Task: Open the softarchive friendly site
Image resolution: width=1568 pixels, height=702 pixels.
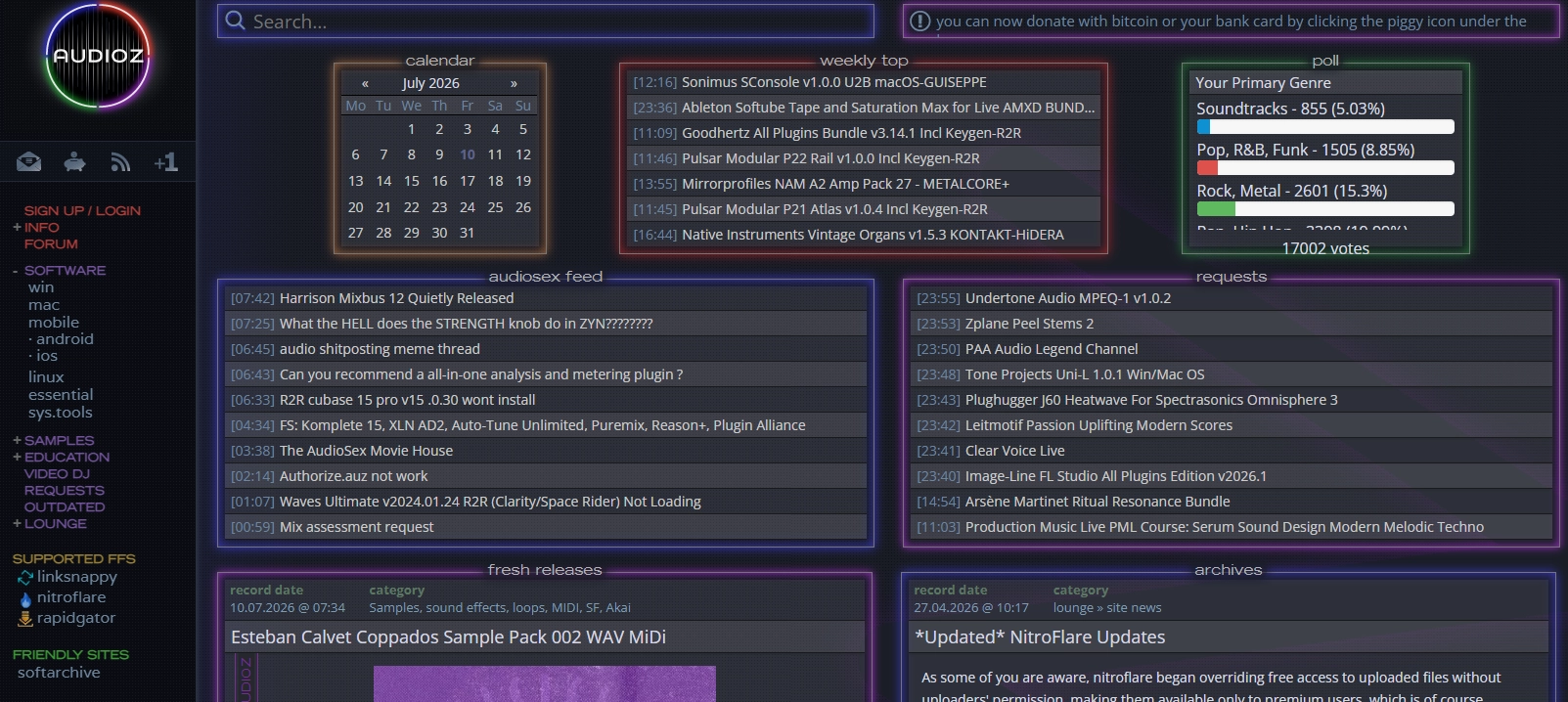Action: point(59,673)
